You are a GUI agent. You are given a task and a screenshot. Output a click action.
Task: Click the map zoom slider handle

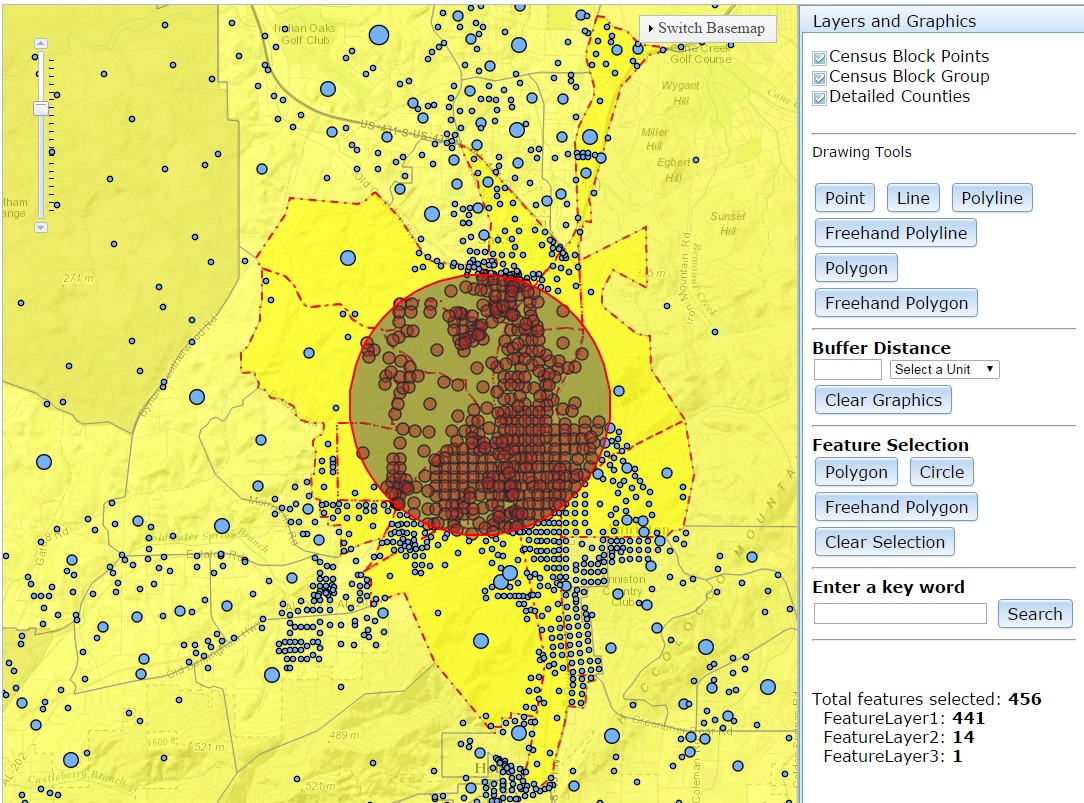pyautogui.click(x=41, y=108)
